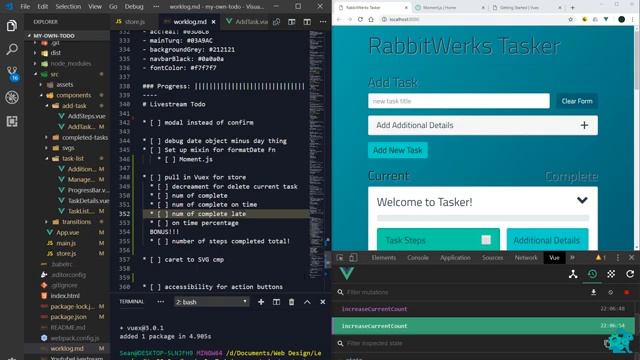Show more DevTools tabs chevron

click(x=572, y=258)
